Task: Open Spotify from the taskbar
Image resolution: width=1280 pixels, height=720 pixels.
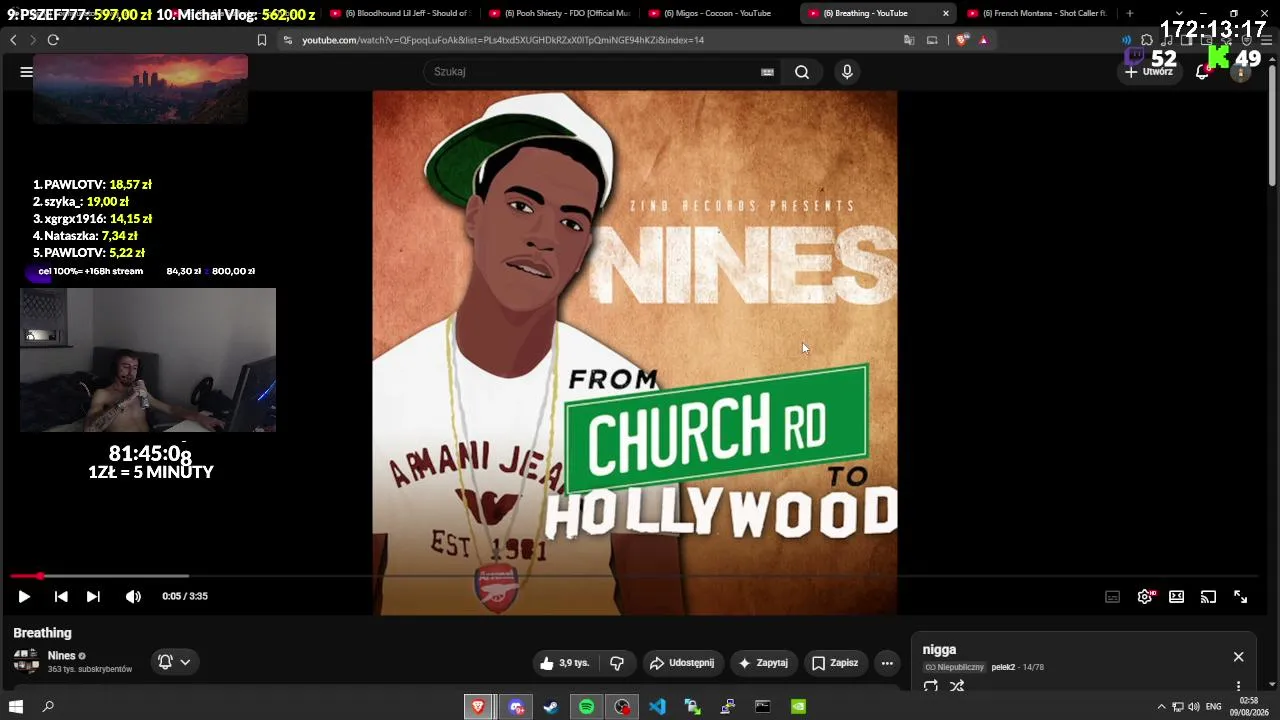Action: click(586, 707)
